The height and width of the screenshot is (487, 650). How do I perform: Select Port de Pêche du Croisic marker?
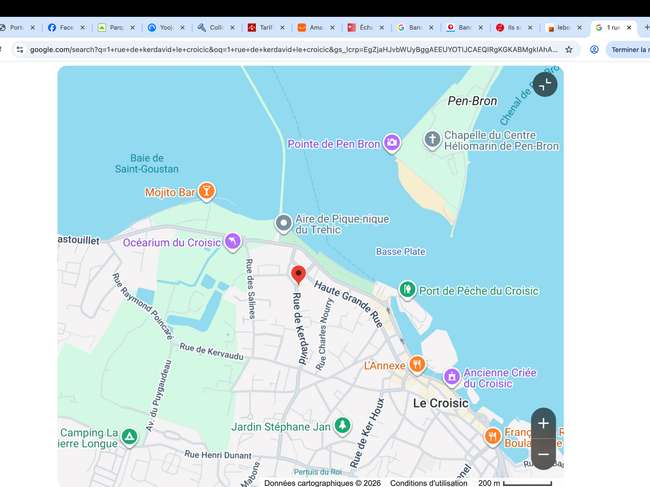pos(407,289)
